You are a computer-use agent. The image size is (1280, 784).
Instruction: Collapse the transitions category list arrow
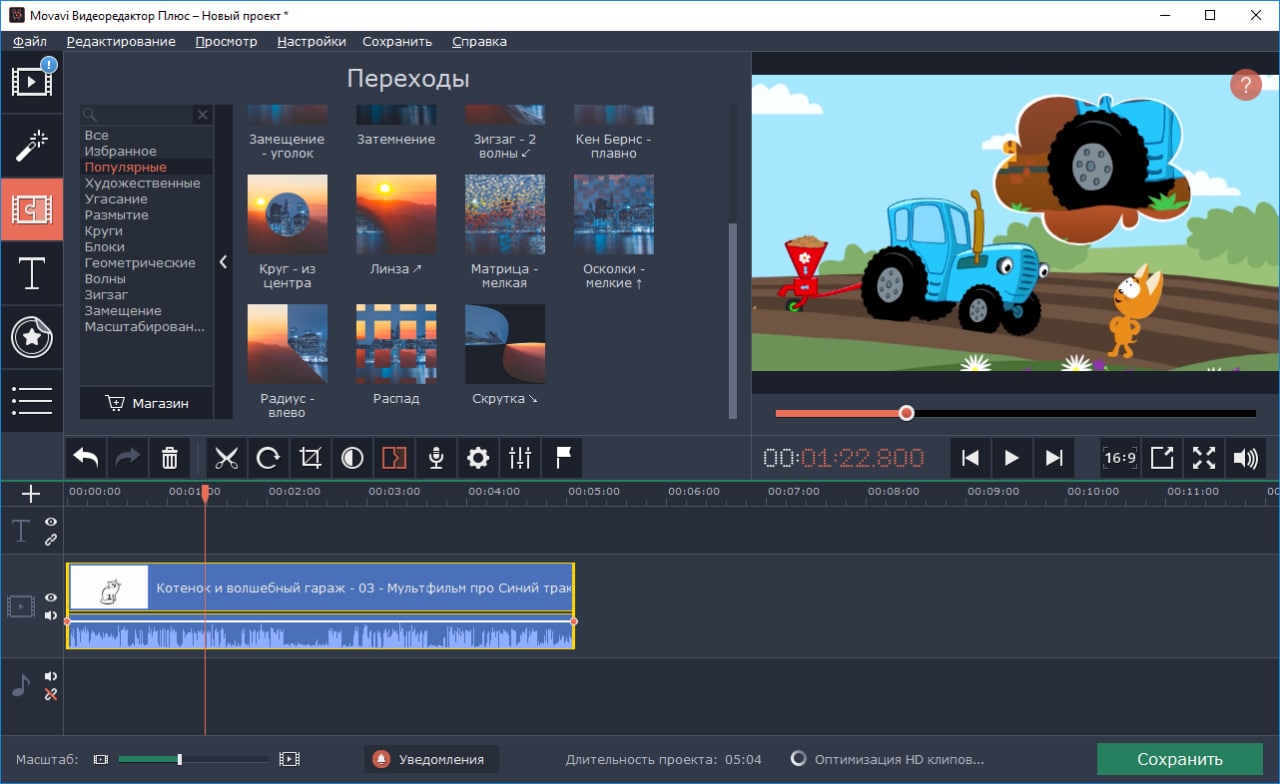(x=223, y=262)
